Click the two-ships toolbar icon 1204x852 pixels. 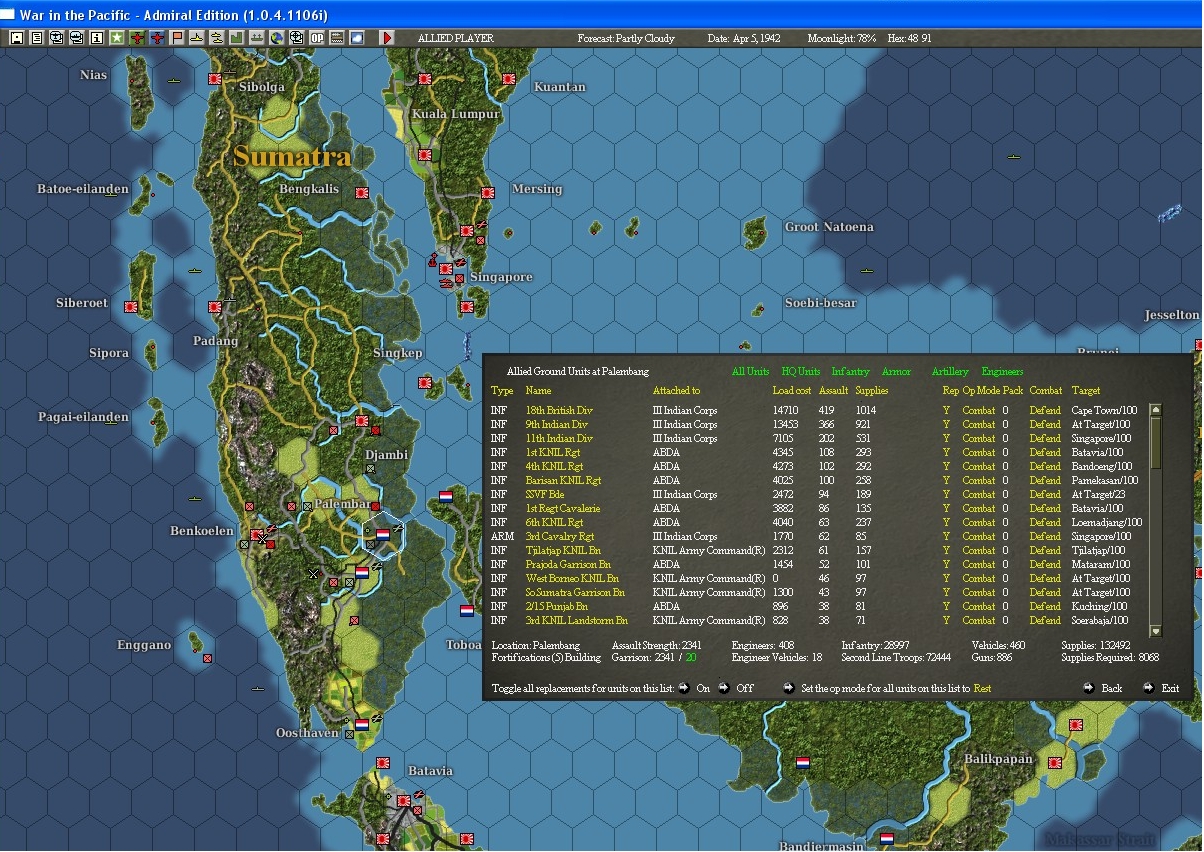click(x=217, y=38)
